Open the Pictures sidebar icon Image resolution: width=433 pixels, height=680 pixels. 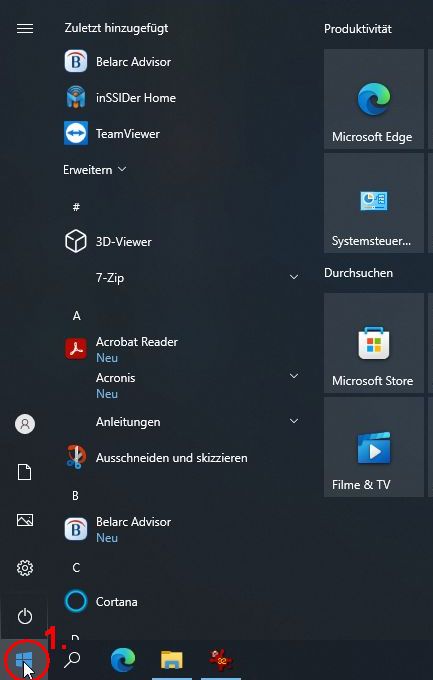pyautogui.click(x=25, y=520)
